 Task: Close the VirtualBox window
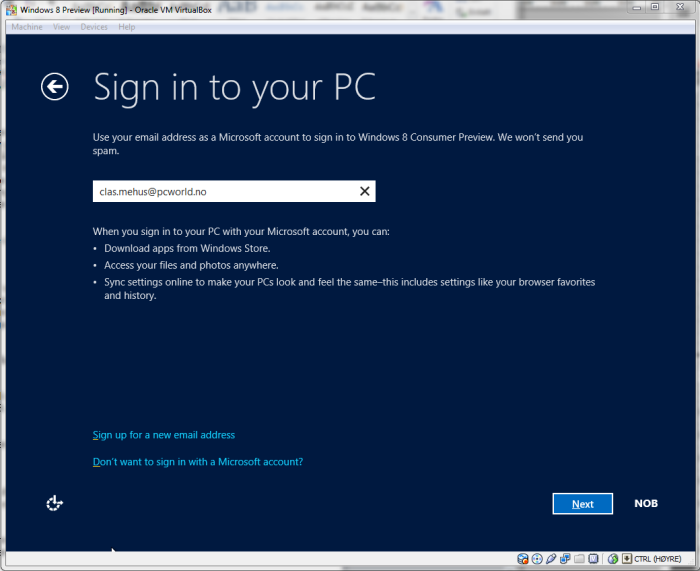pyautogui.click(x=680, y=7)
